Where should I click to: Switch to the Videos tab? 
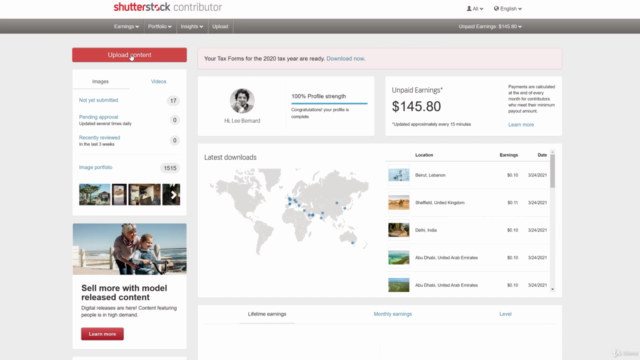pyautogui.click(x=158, y=82)
